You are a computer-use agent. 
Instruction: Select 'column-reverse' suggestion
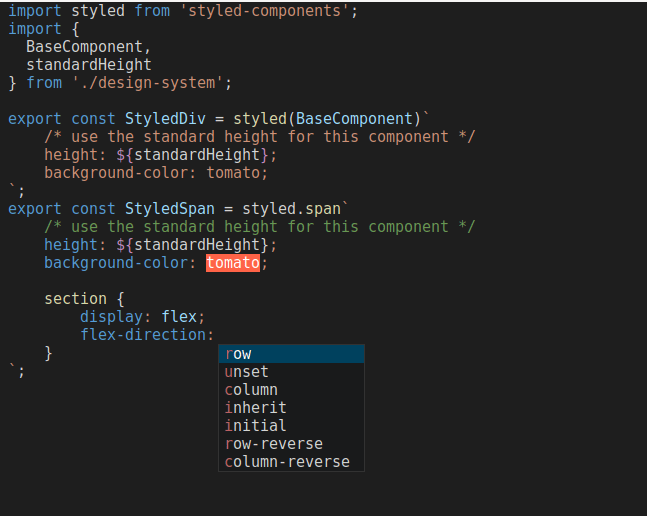click(x=291, y=462)
